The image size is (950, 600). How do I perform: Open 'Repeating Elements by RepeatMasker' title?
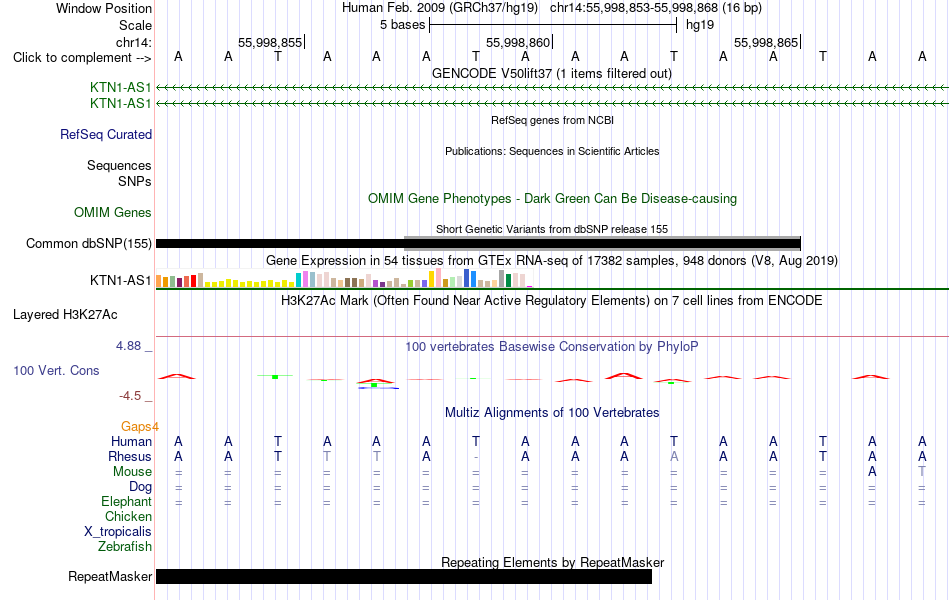(x=552, y=562)
